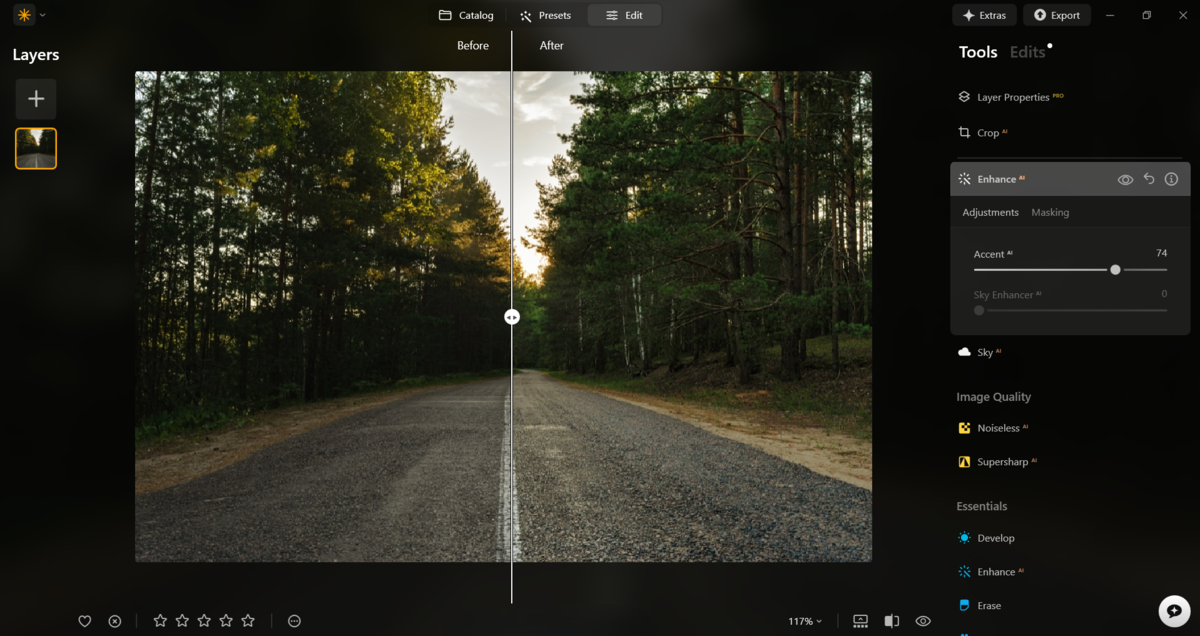Click the Accent slider handle
The height and width of the screenshot is (636, 1200).
pos(1115,270)
